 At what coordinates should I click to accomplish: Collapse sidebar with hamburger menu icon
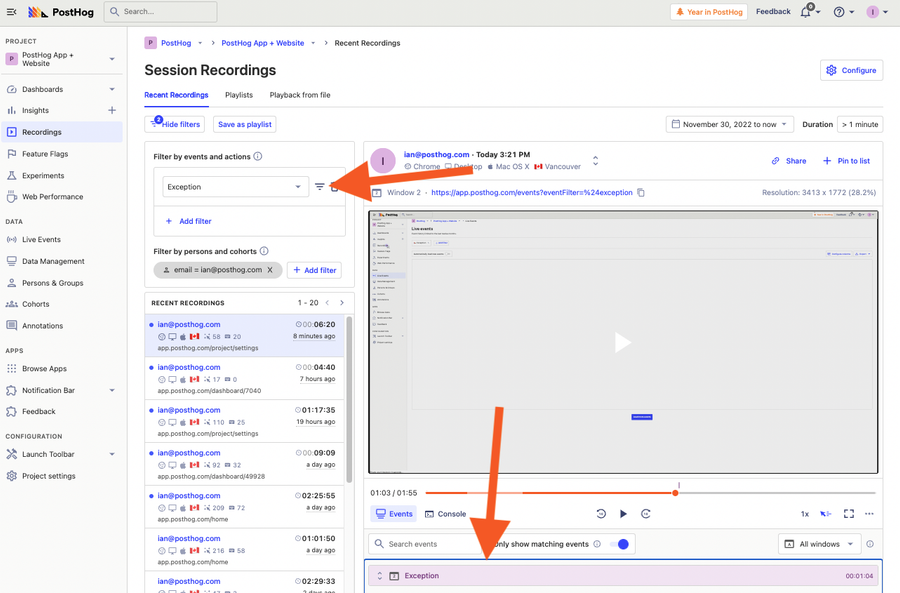pos(11,11)
